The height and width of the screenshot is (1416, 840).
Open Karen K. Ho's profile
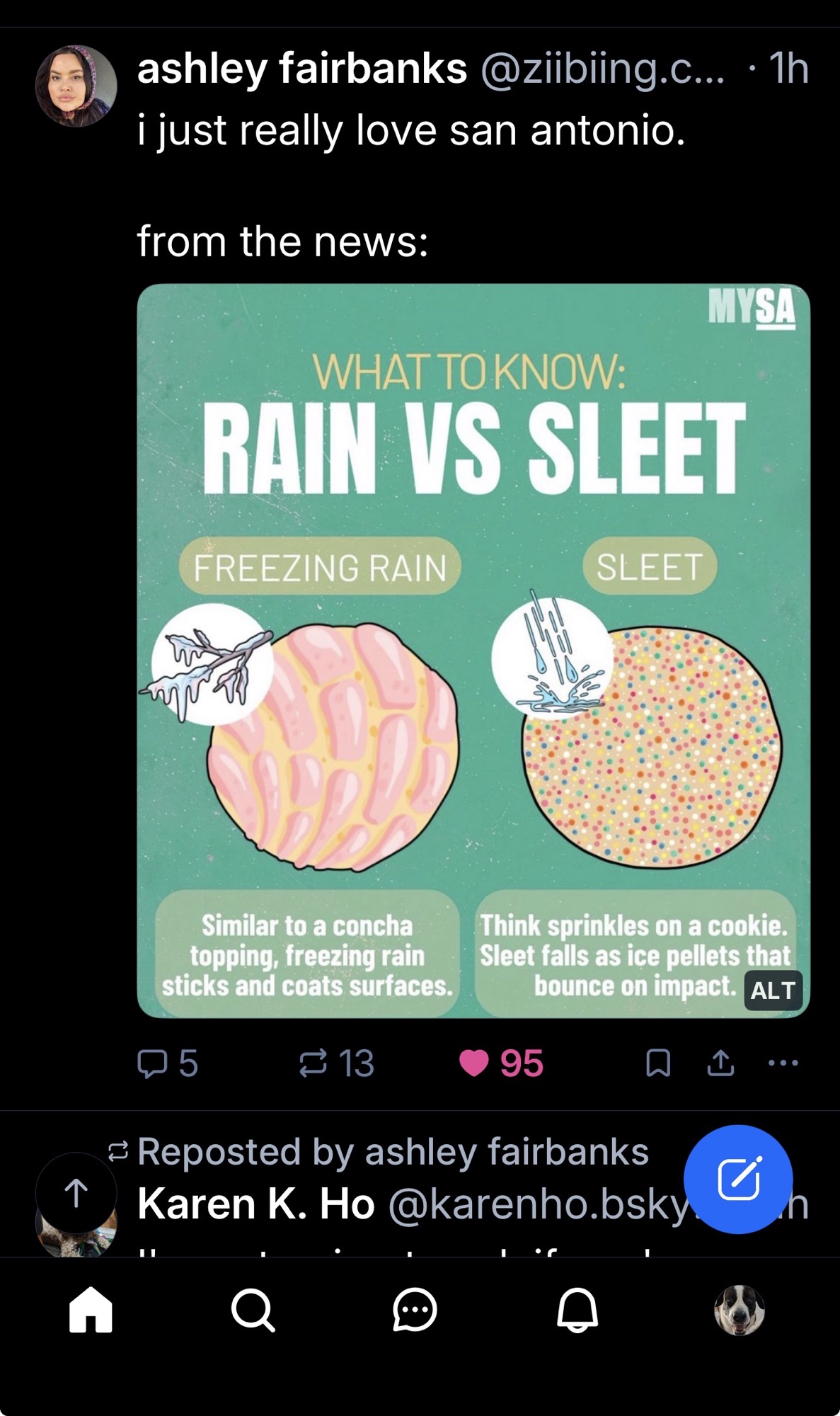click(256, 1204)
